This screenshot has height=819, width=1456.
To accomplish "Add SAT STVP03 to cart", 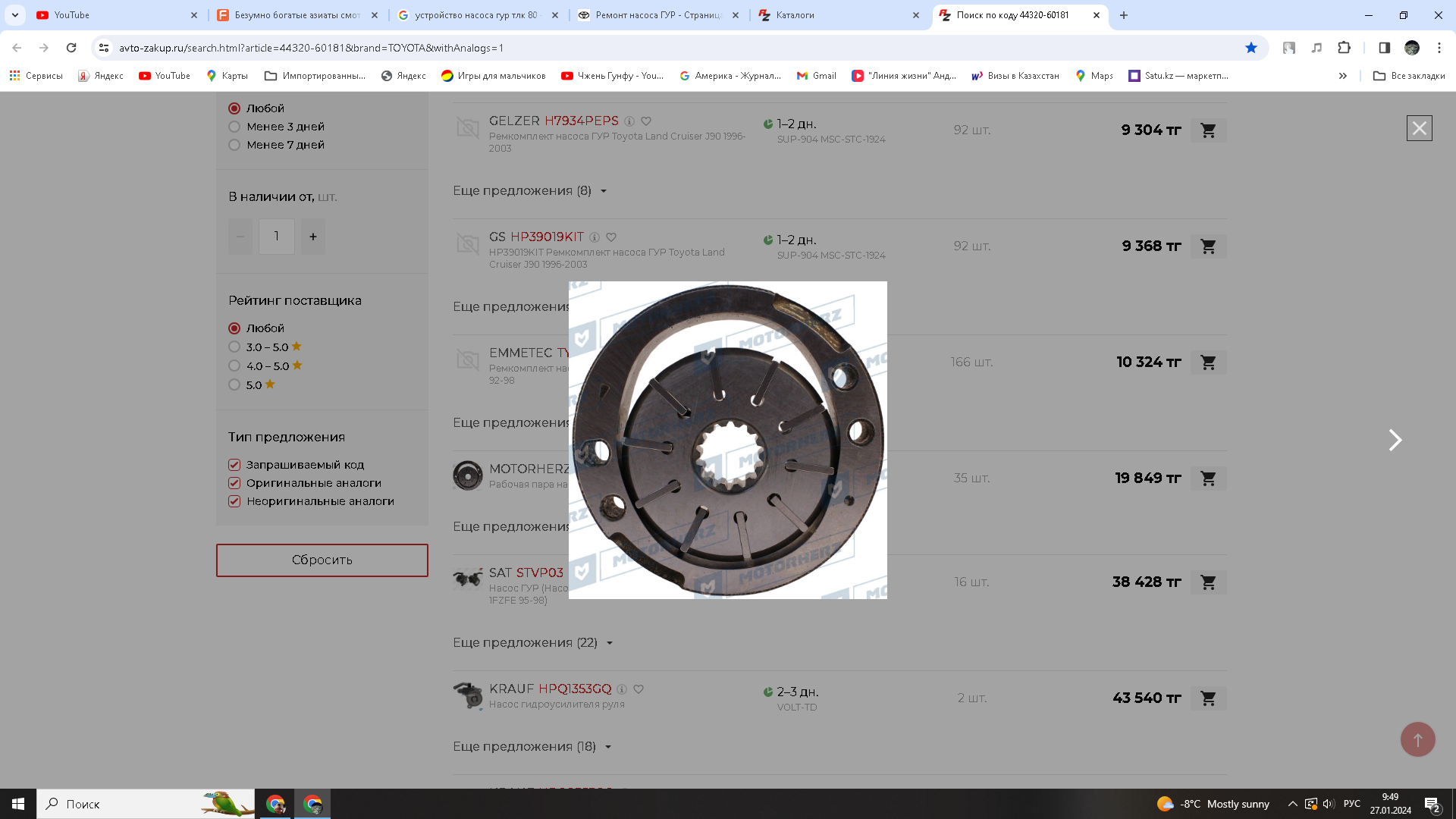I will point(1208,582).
